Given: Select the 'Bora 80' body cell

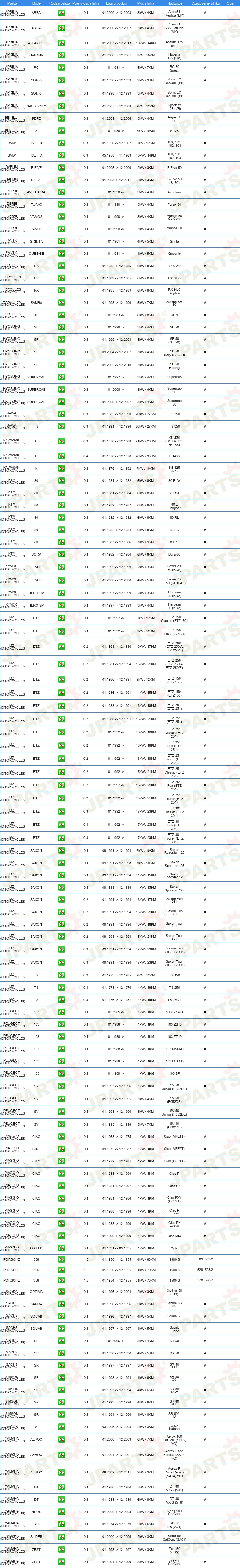Looking at the screenshot, I should pos(174,554).
